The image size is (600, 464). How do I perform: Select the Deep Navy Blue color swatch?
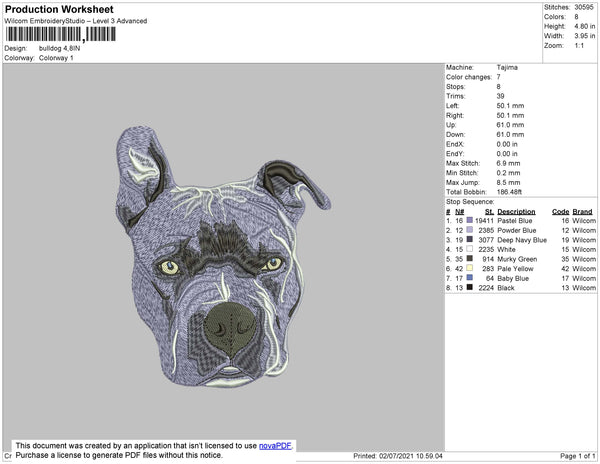pos(470,239)
